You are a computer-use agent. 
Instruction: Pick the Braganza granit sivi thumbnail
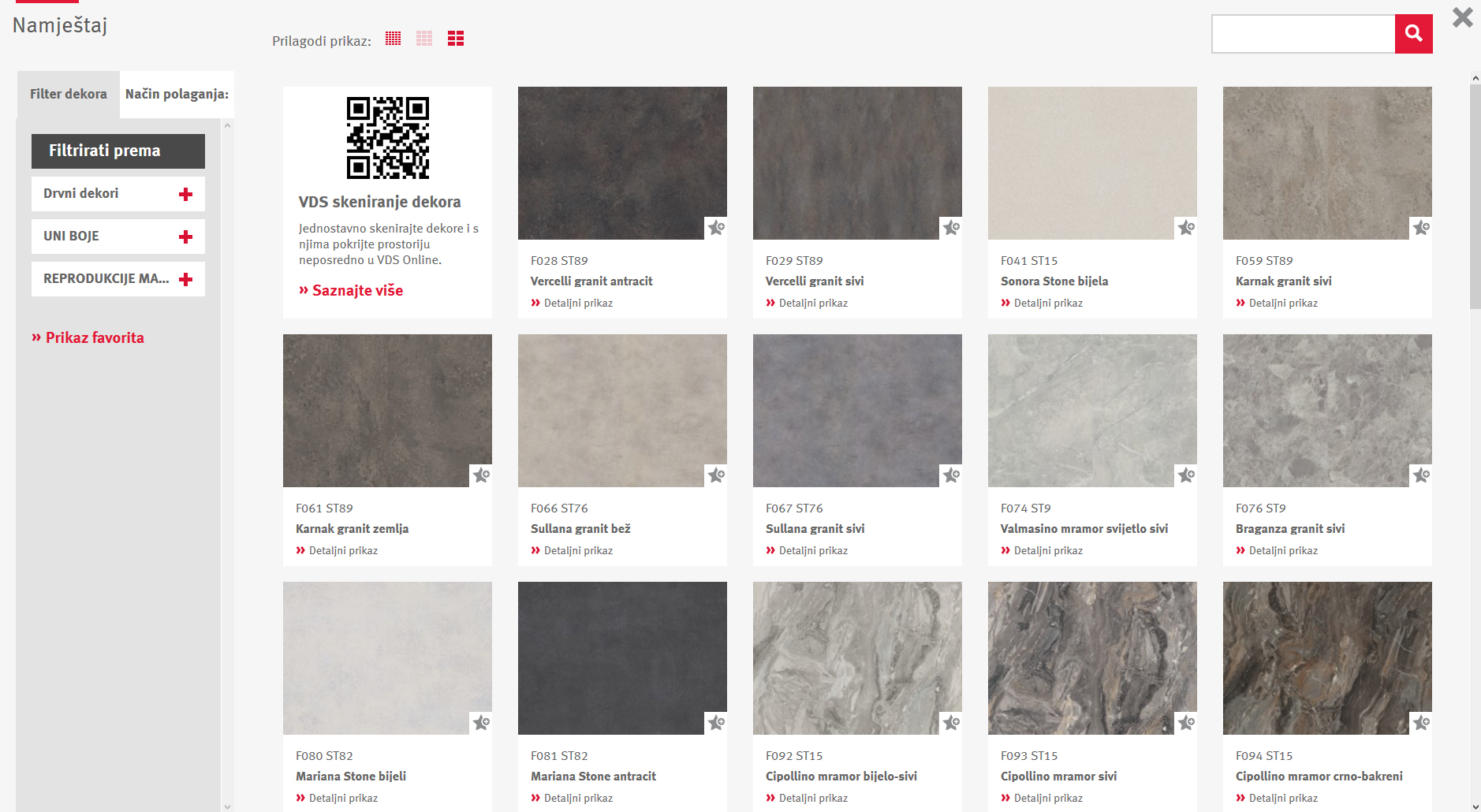[x=1327, y=411]
